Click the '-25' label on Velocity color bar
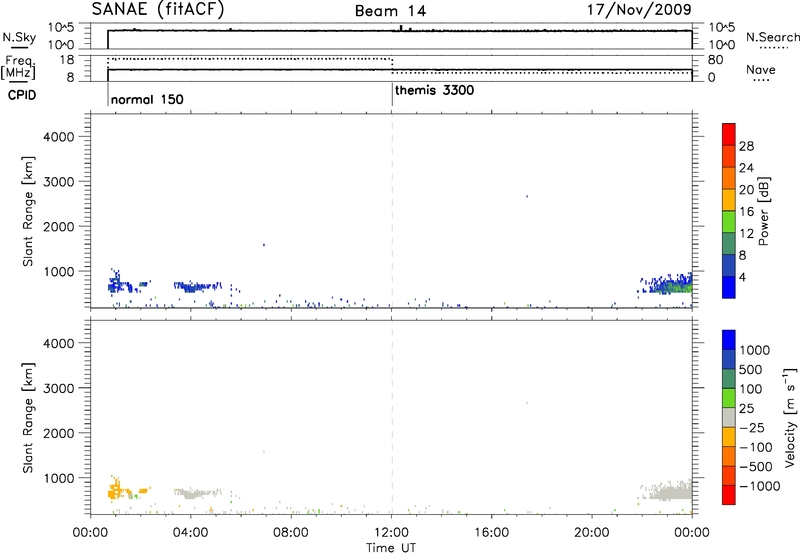The image size is (800, 554). pos(752,427)
